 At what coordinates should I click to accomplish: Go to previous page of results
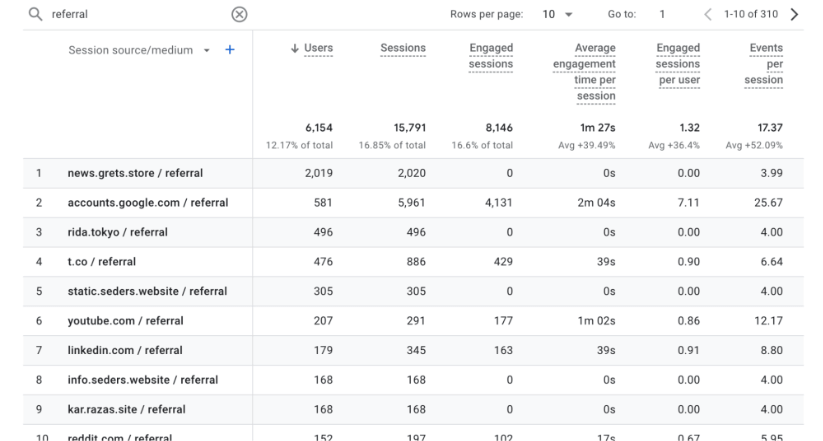pos(708,14)
